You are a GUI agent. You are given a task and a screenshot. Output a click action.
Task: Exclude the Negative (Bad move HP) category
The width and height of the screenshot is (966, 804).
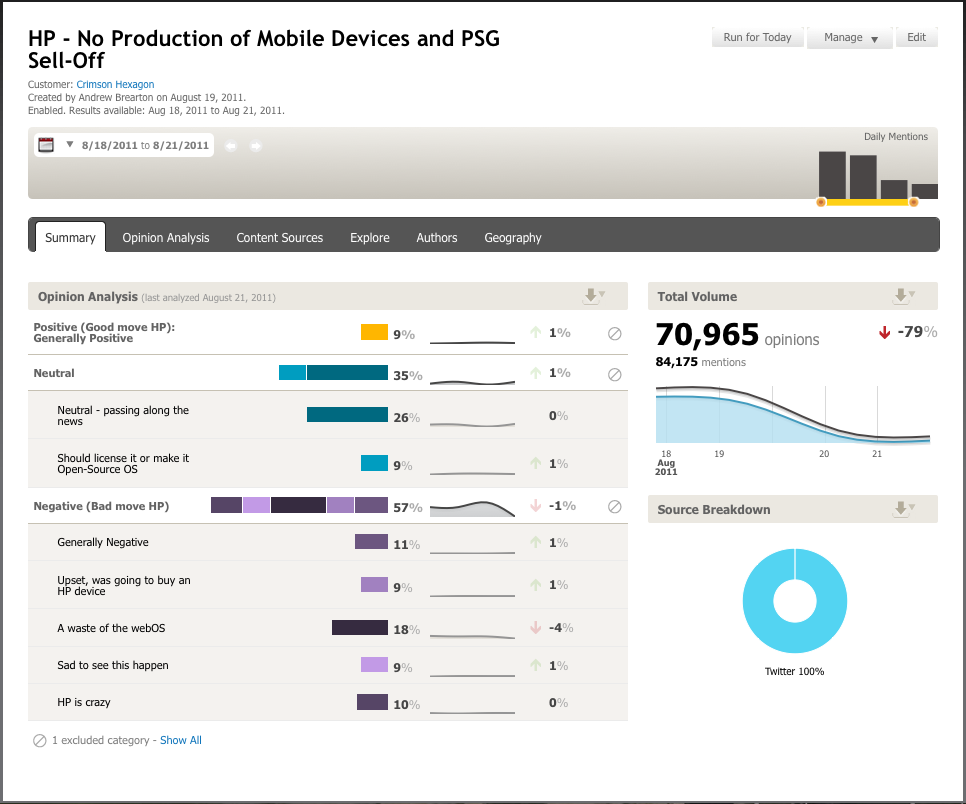pyautogui.click(x=614, y=506)
